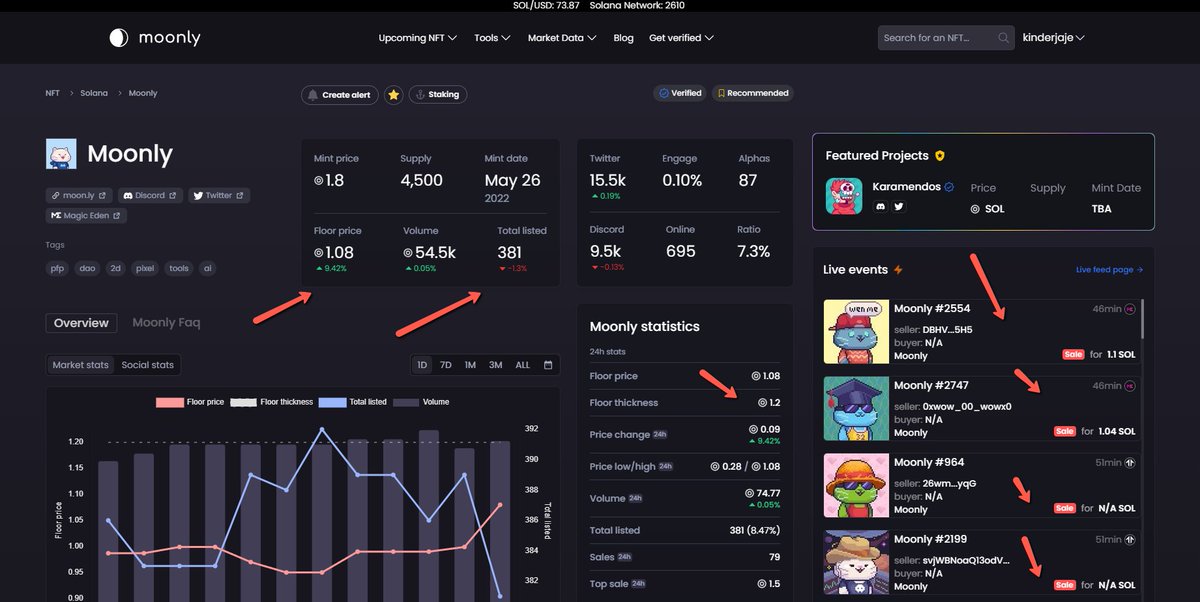The height and width of the screenshot is (602, 1200).
Task: Click the Moonly collection avatar
Action: (62, 153)
